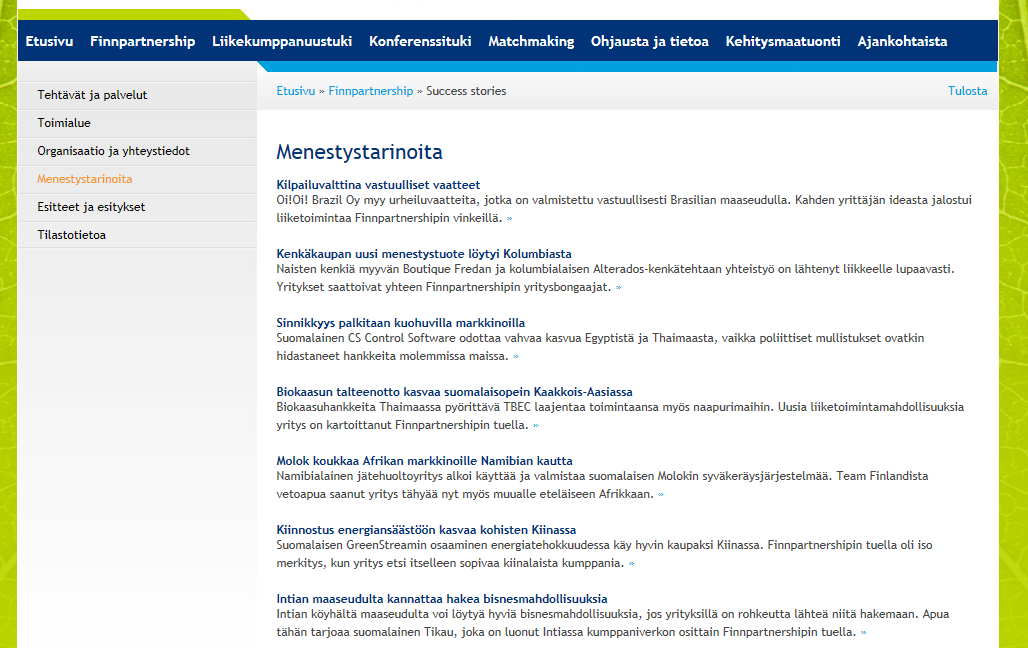The height and width of the screenshot is (648, 1028).
Task: Go to Liikekumppanuustuki in the navigation bar
Action: pos(282,41)
